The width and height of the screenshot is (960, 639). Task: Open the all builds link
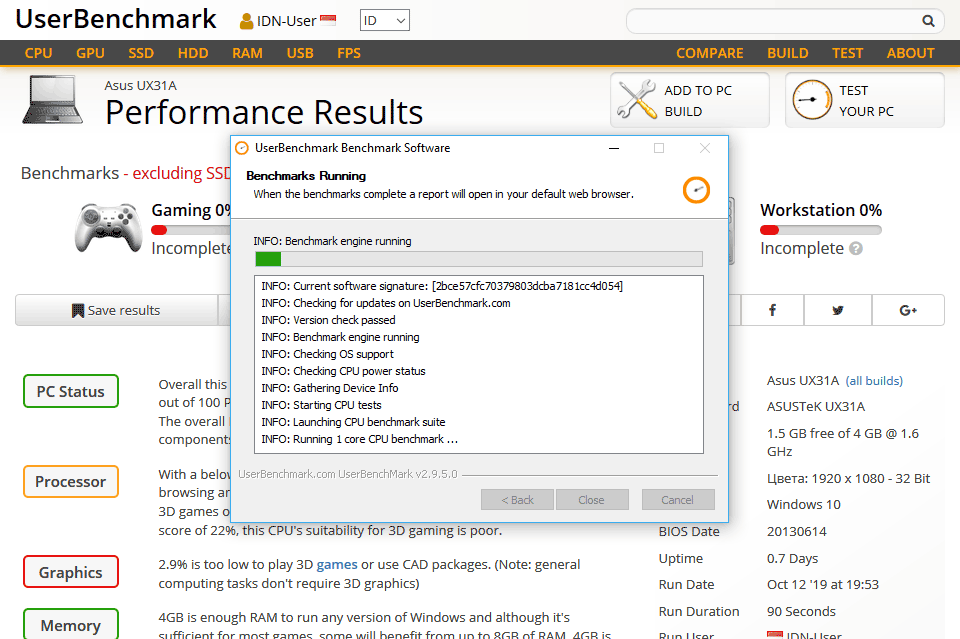tap(874, 381)
